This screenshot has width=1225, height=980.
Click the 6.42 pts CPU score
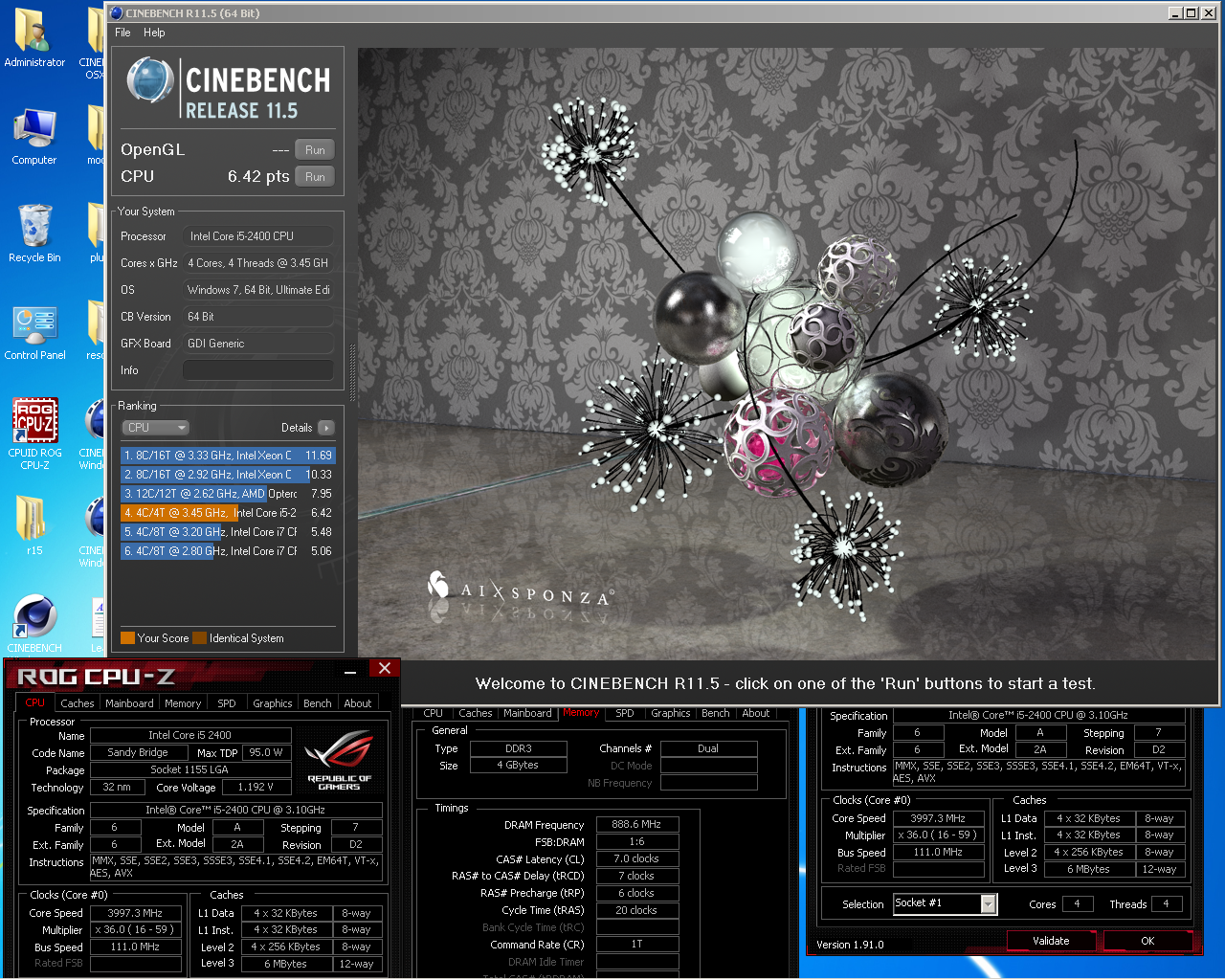click(x=258, y=177)
